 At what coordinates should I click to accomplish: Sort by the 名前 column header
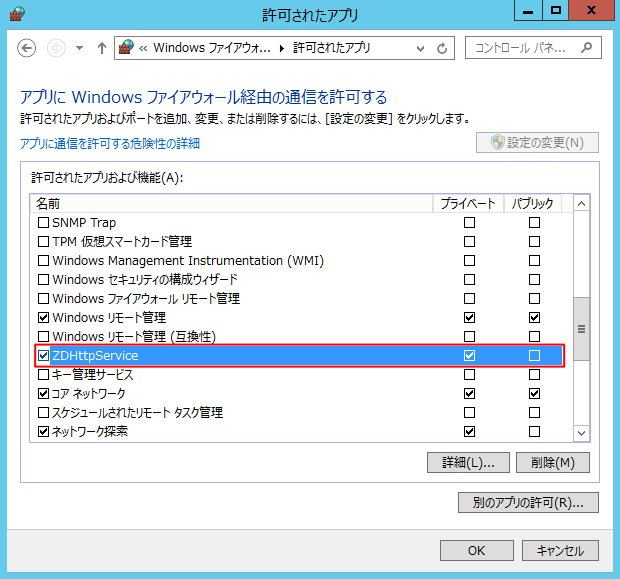click(231, 204)
